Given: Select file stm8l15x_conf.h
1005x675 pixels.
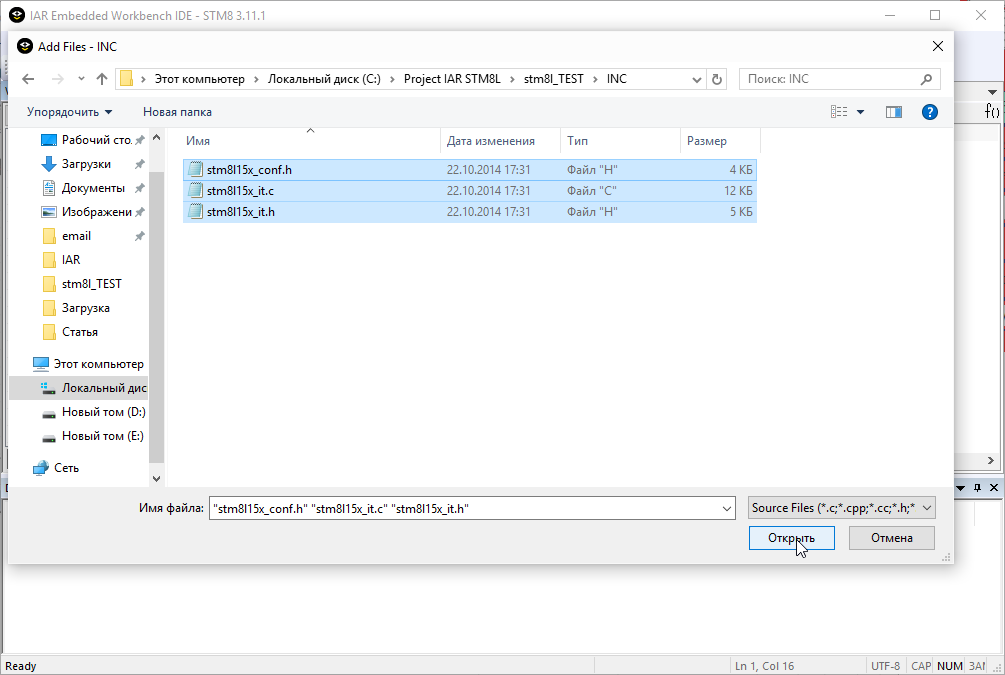Looking at the screenshot, I should click(470, 170).
